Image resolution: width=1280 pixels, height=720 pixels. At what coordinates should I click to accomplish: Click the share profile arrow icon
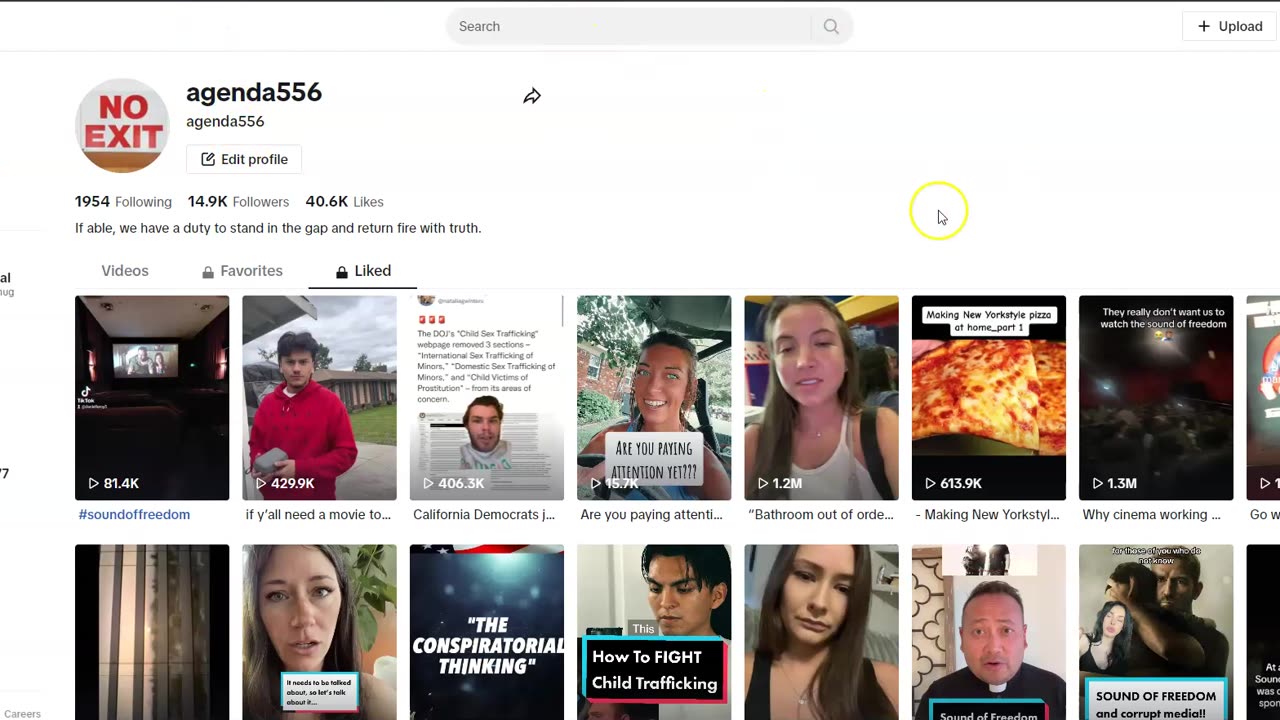532,96
